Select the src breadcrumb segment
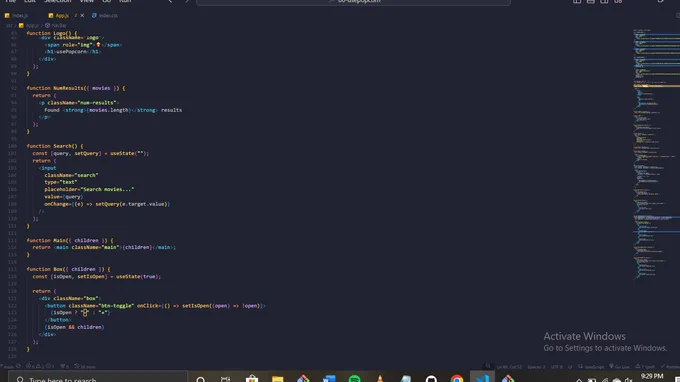 coord(9,26)
